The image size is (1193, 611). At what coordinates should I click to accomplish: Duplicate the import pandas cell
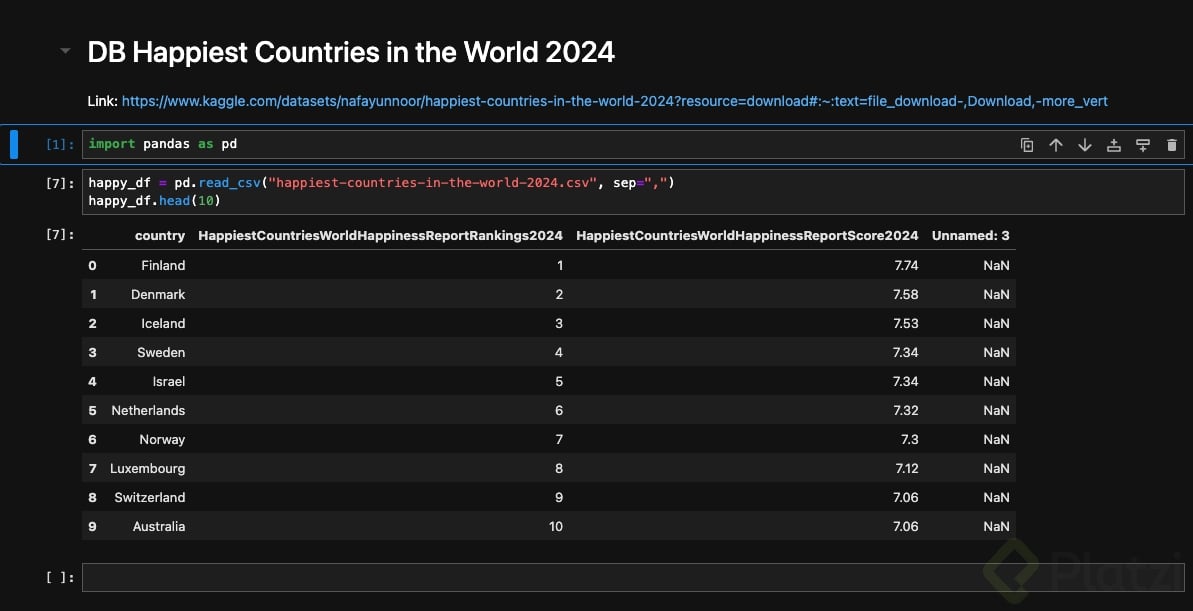click(1026, 145)
